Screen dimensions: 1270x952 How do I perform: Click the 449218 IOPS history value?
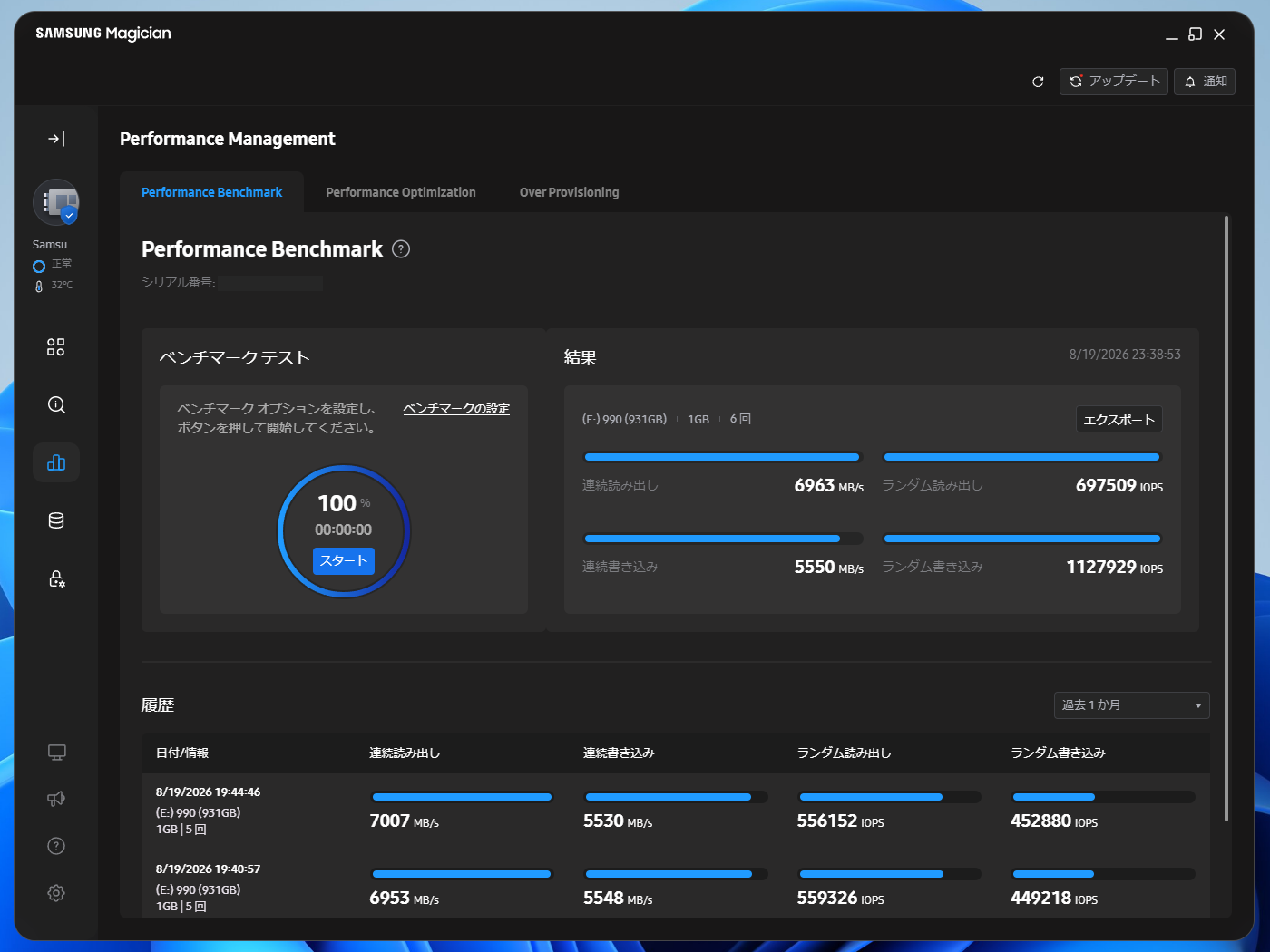pyautogui.click(x=1054, y=899)
